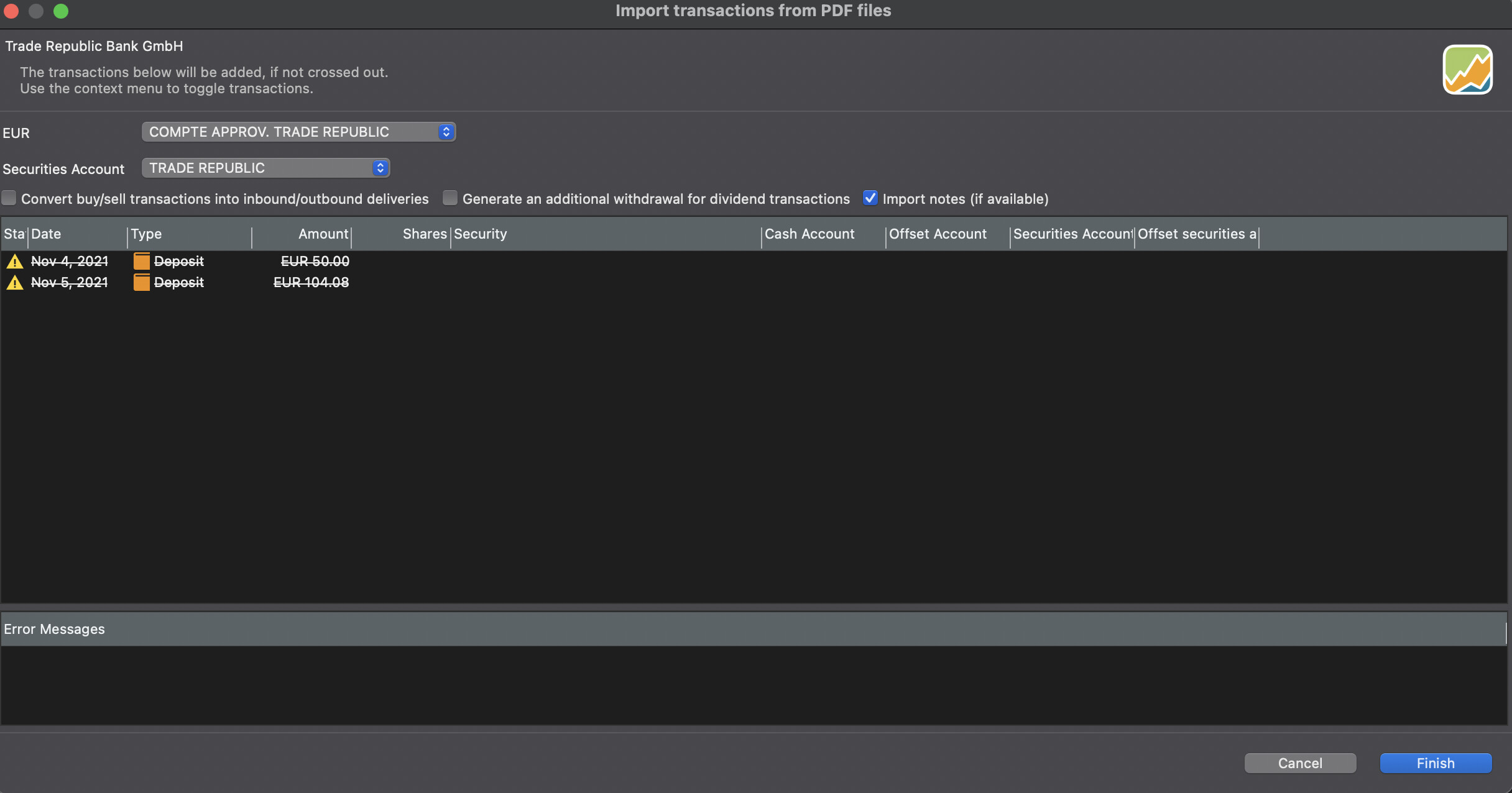Click Deposit type text in Nov 5 row
This screenshot has height=793, width=1512.
pyautogui.click(x=179, y=283)
